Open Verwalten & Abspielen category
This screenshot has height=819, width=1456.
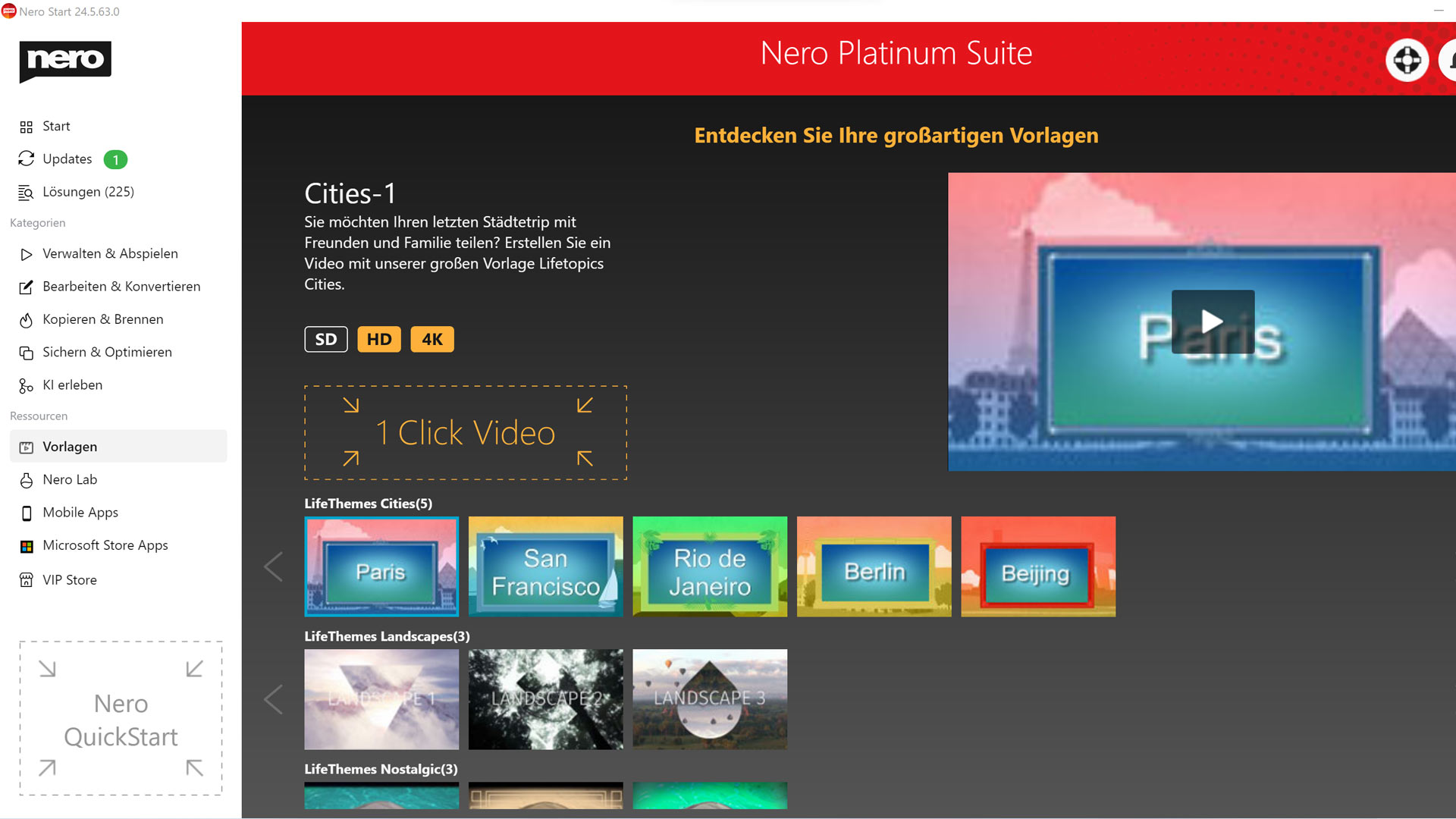110,254
